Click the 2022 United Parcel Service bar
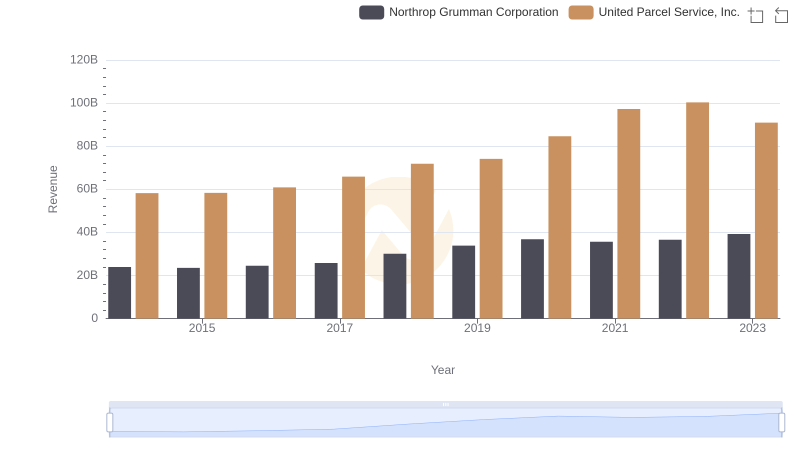Image resolution: width=800 pixels, height=461 pixels. (697, 210)
